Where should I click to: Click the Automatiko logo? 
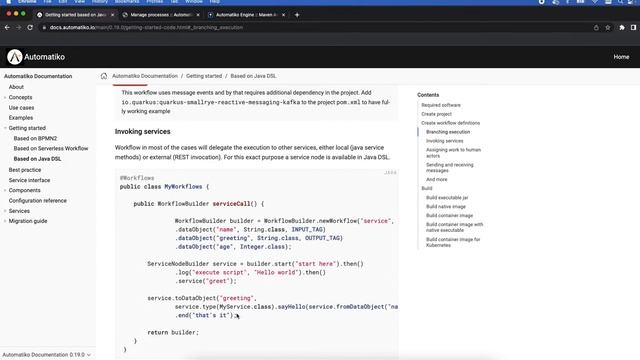[x=36, y=57]
